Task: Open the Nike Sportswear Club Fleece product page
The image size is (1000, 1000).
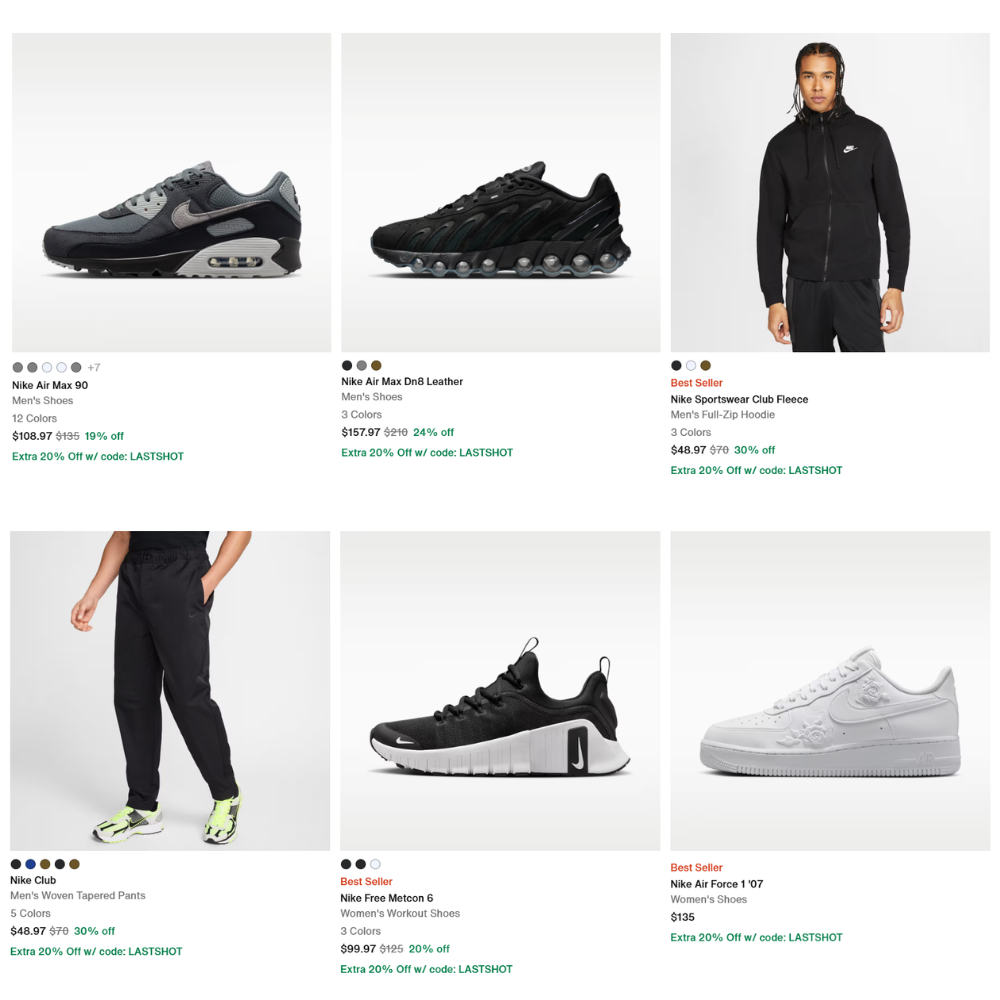Action: (x=739, y=398)
